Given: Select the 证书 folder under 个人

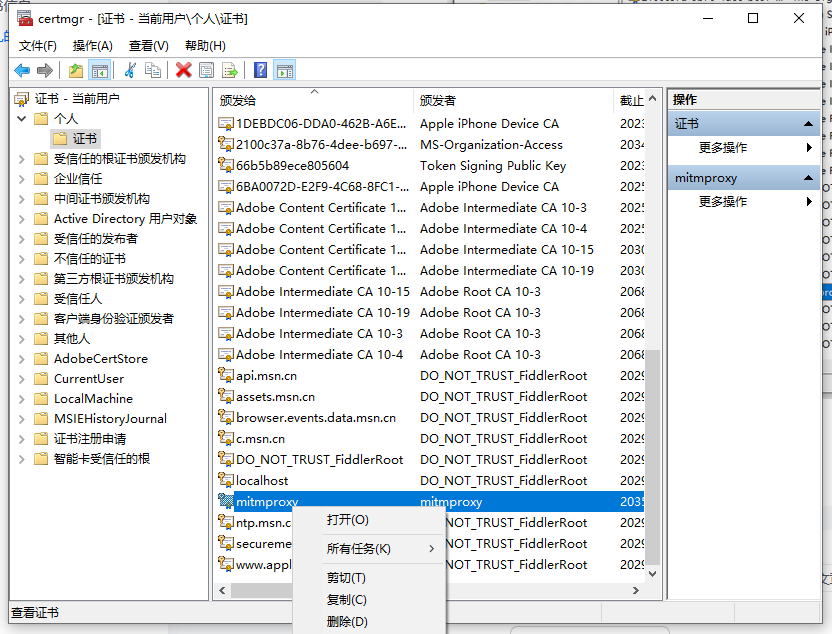Looking at the screenshot, I should tap(75, 139).
